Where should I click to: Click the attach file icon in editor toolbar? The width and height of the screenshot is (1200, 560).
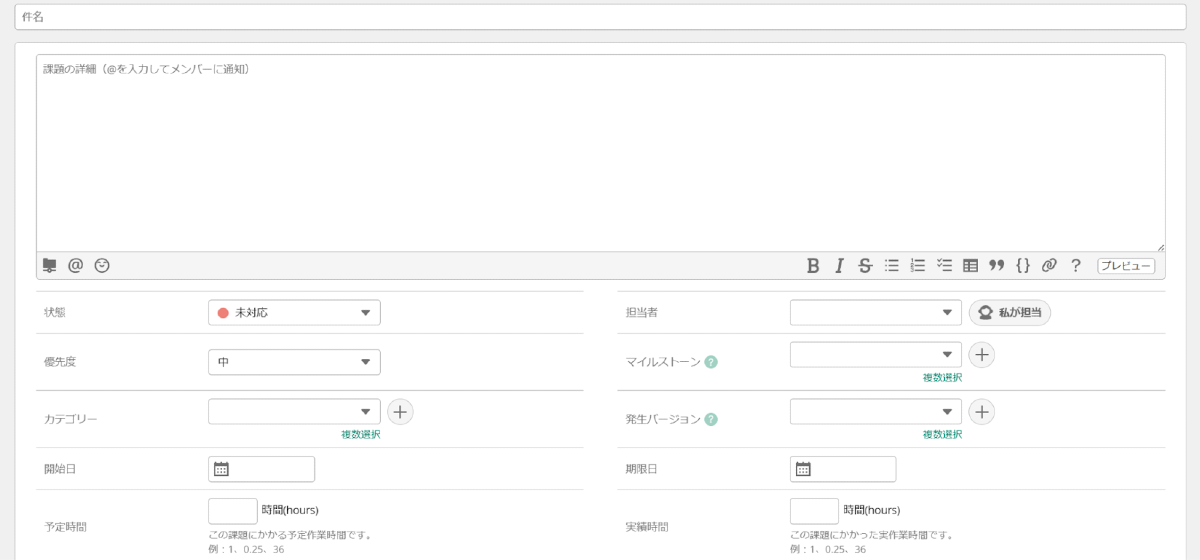click(x=50, y=265)
